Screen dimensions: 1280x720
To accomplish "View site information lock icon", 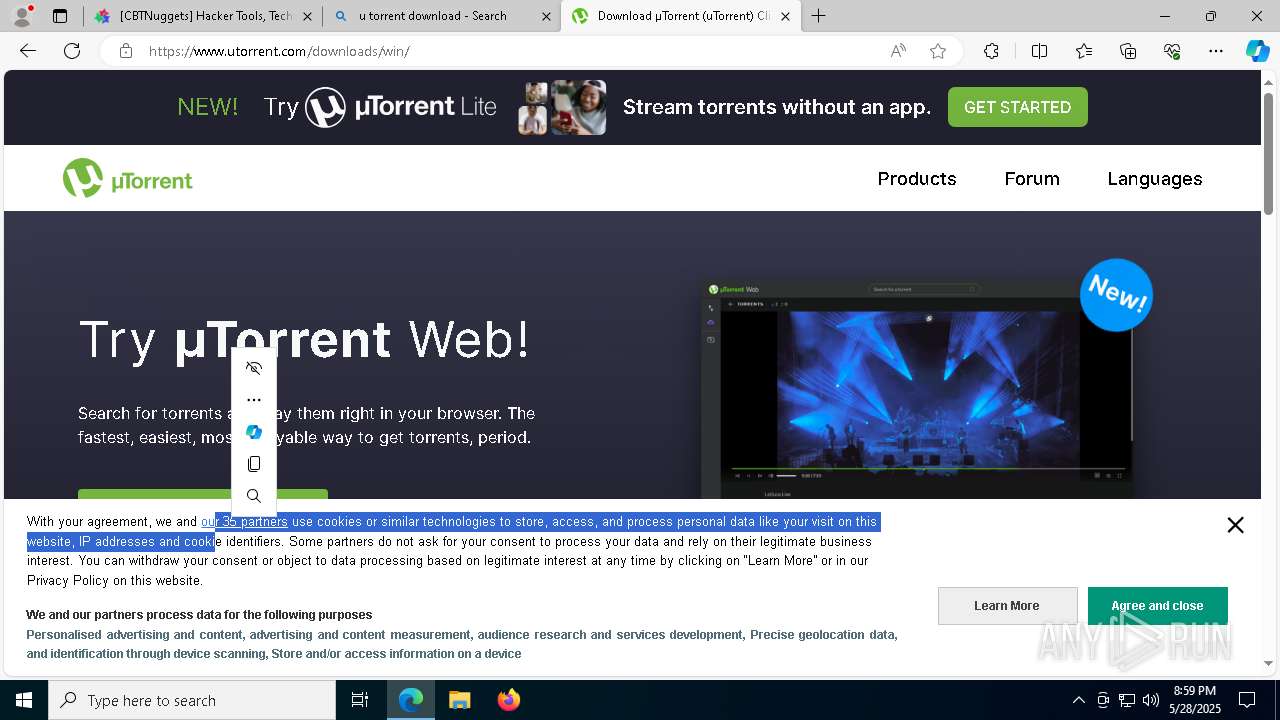I will [126, 51].
